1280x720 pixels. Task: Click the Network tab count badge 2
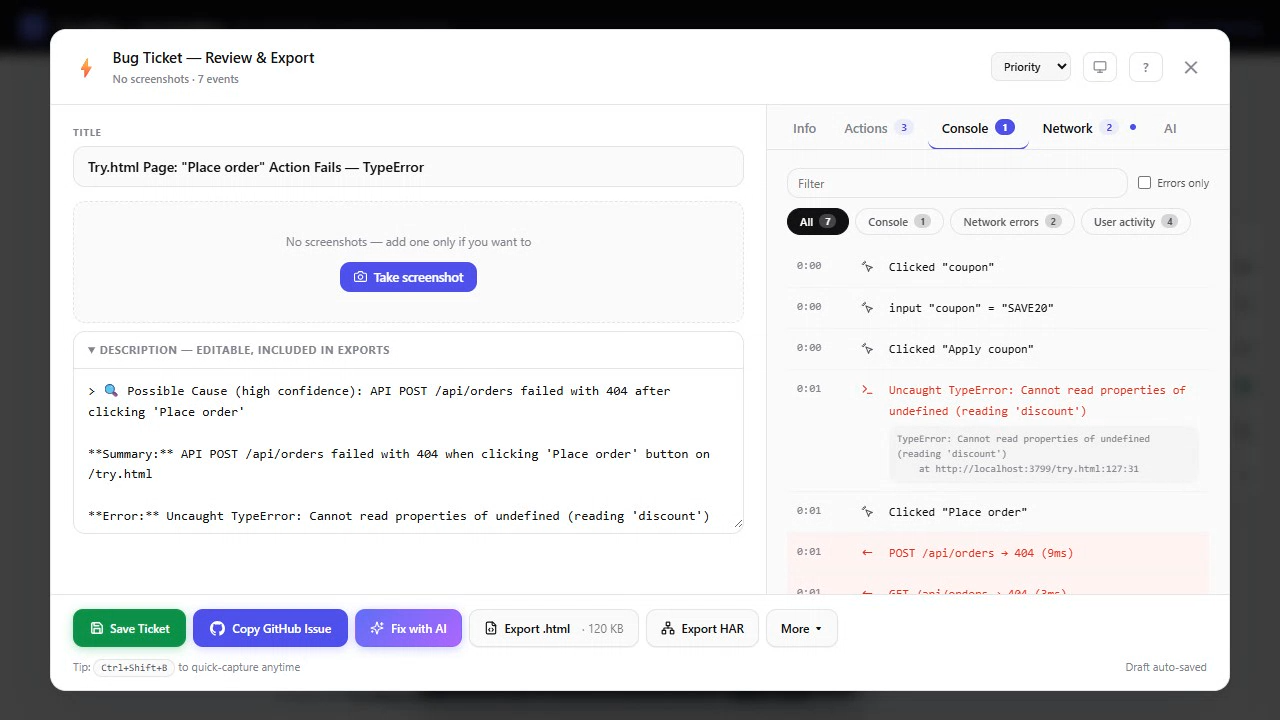(x=1108, y=128)
